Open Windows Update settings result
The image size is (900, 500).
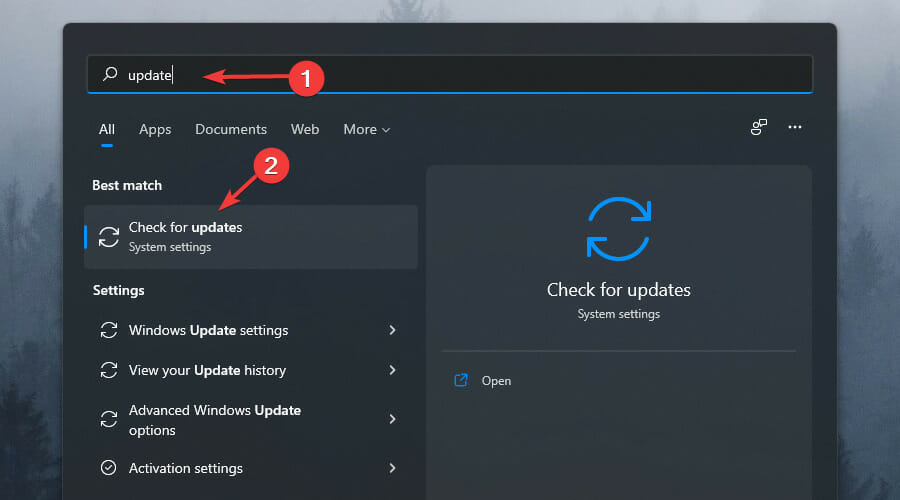(x=251, y=330)
